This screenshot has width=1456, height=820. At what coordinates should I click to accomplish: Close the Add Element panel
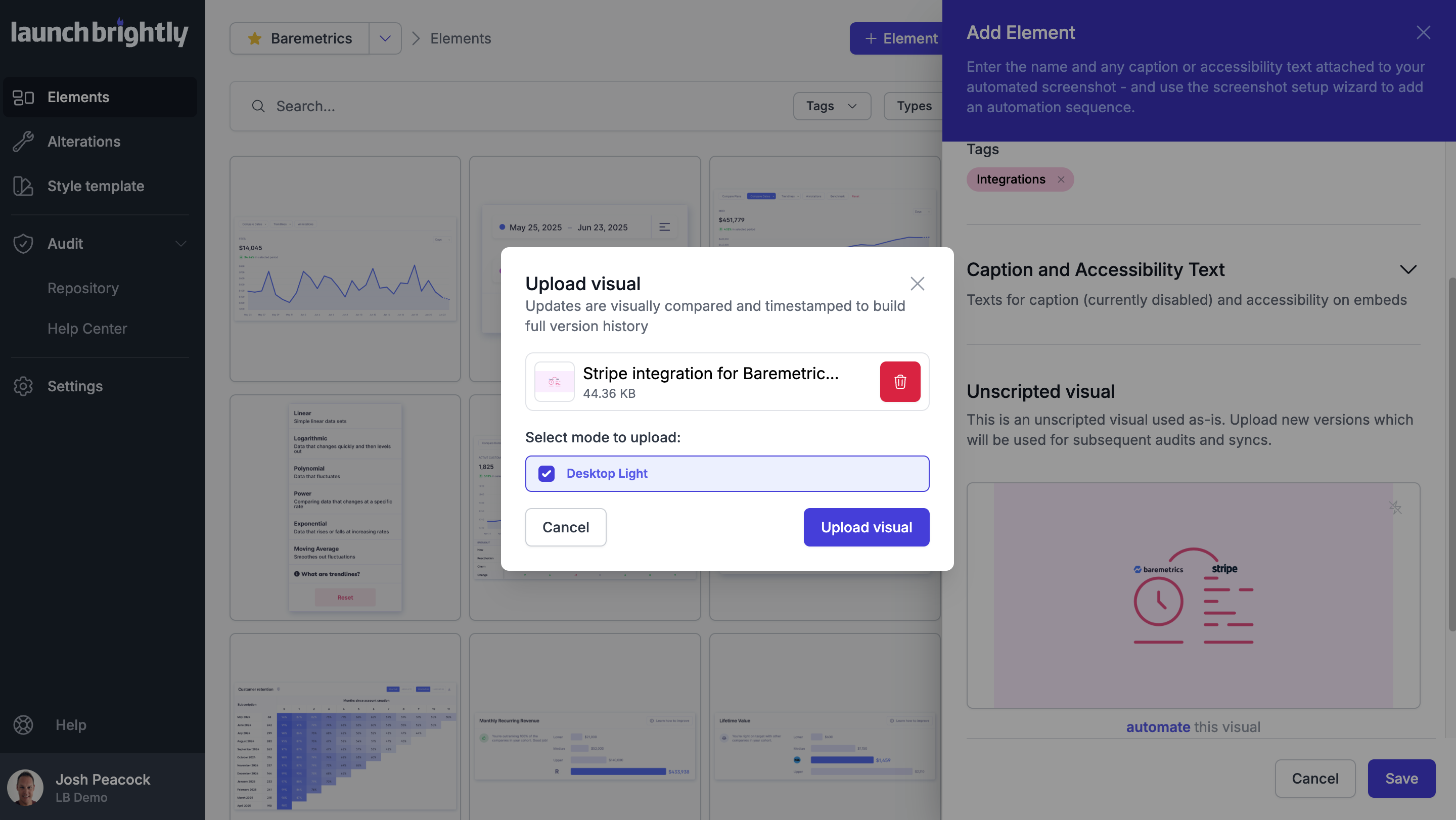click(x=1423, y=32)
